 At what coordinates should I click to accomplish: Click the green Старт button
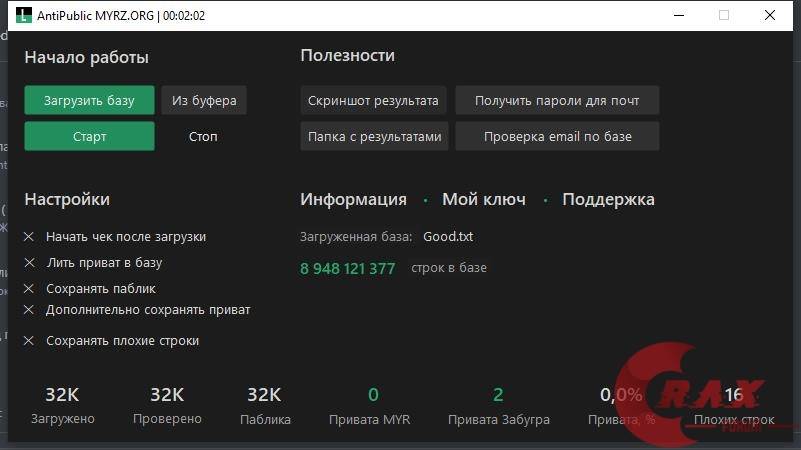click(89, 136)
